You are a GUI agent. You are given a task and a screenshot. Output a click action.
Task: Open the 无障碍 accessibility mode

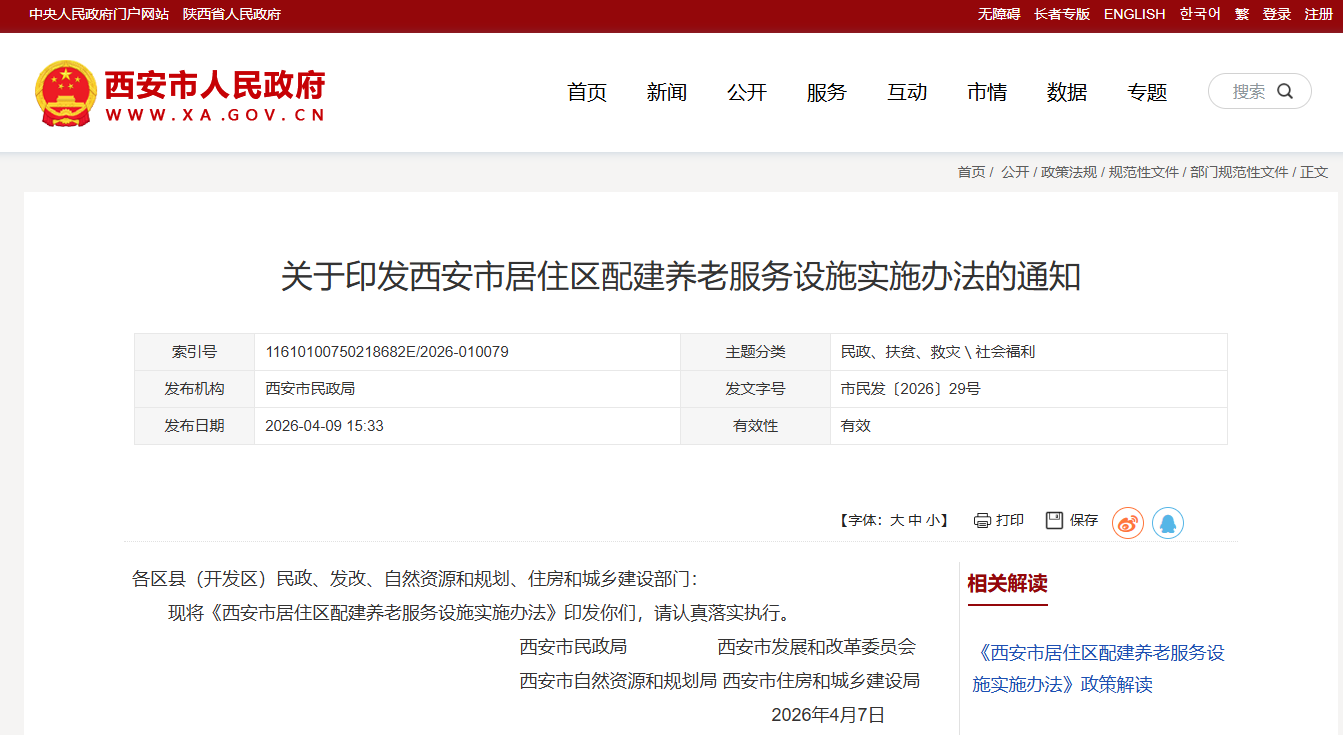click(x=998, y=14)
